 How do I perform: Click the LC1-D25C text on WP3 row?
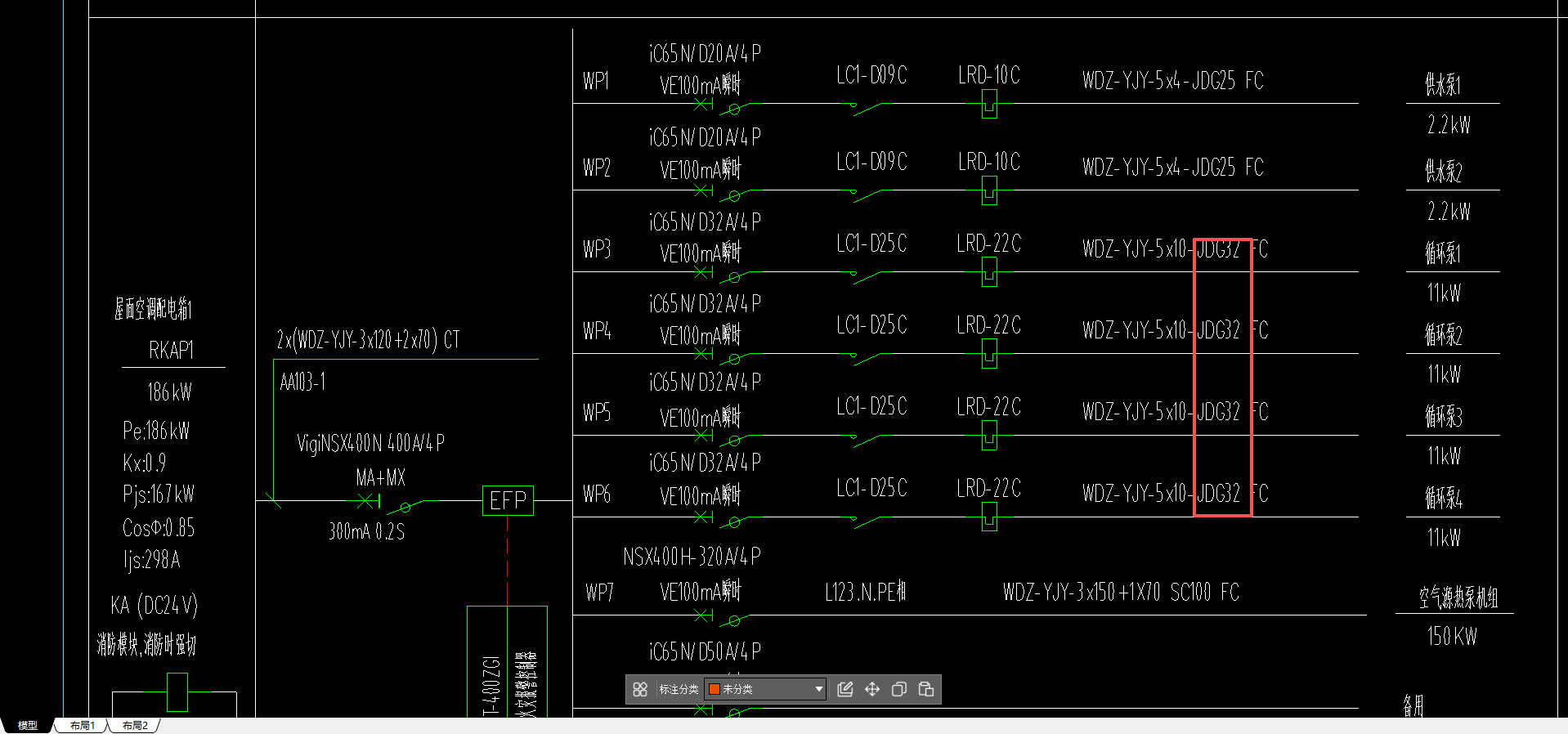871,244
